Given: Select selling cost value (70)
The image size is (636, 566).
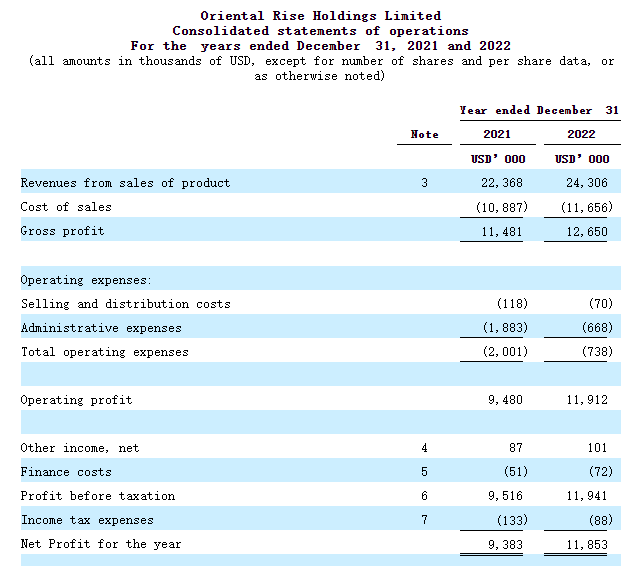Looking at the screenshot, I should point(601,303).
